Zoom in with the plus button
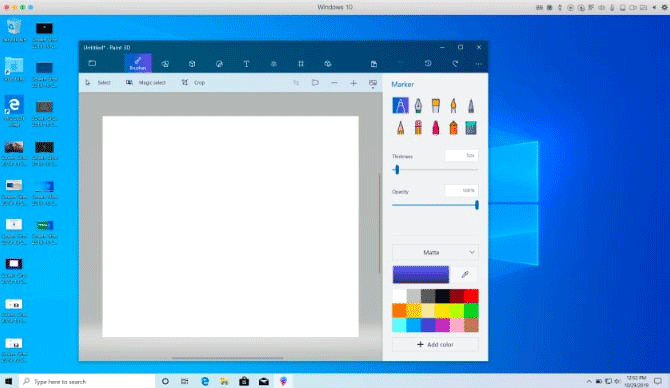The image size is (670, 388). click(353, 83)
